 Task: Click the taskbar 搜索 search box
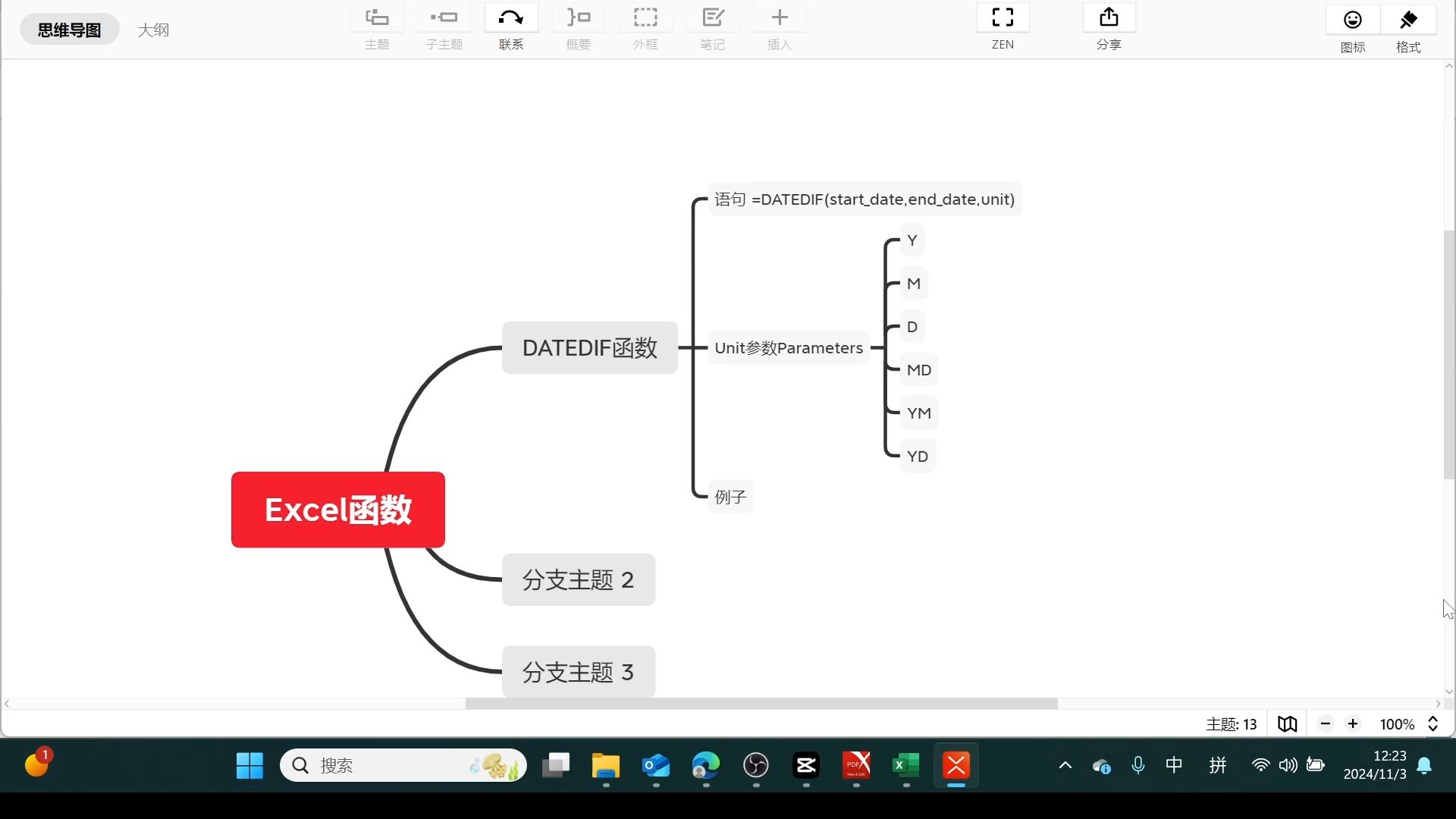tap(403, 766)
